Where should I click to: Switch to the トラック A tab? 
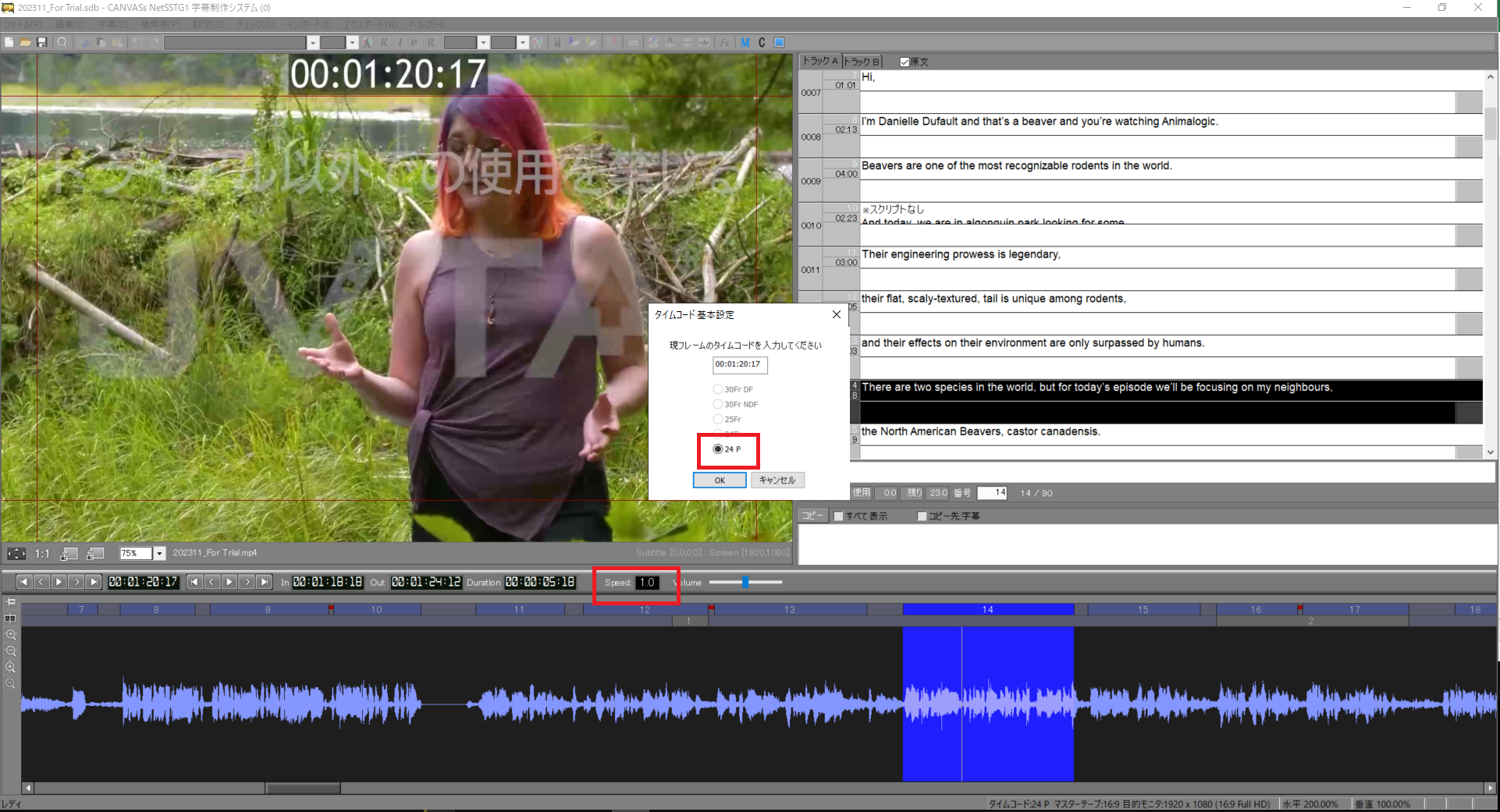pyautogui.click(x=819, y=61)
